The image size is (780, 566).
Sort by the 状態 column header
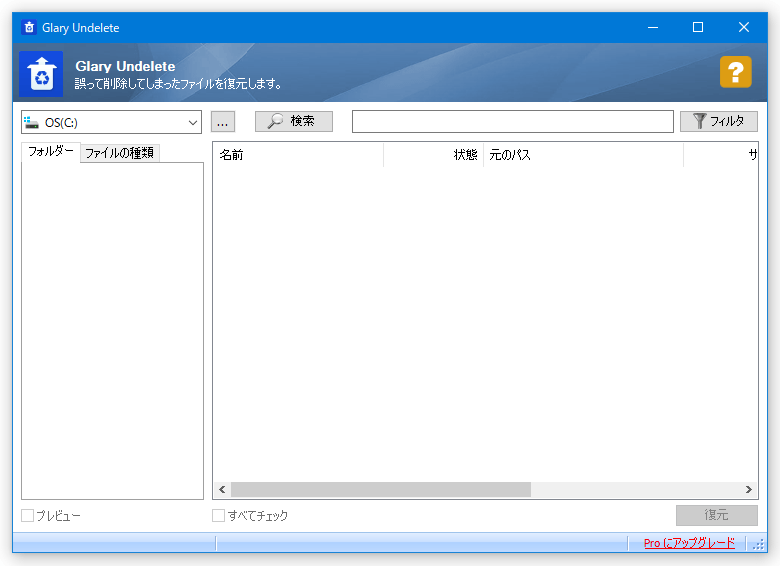click(x=434, y=155)
